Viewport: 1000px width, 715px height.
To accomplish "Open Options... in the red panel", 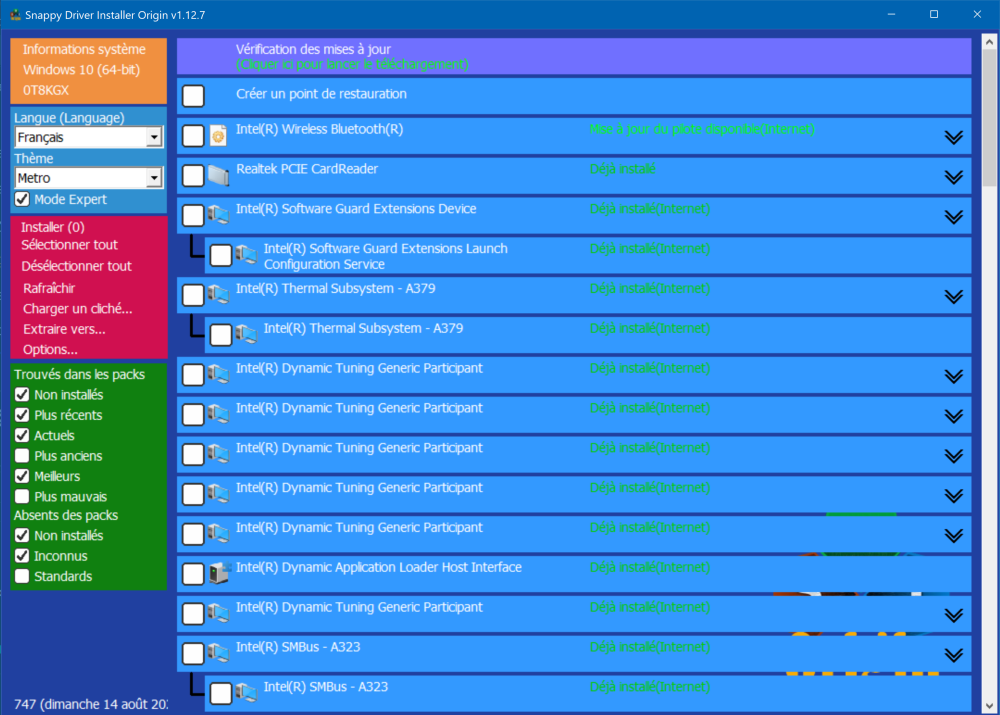I will tap(50, 350).
